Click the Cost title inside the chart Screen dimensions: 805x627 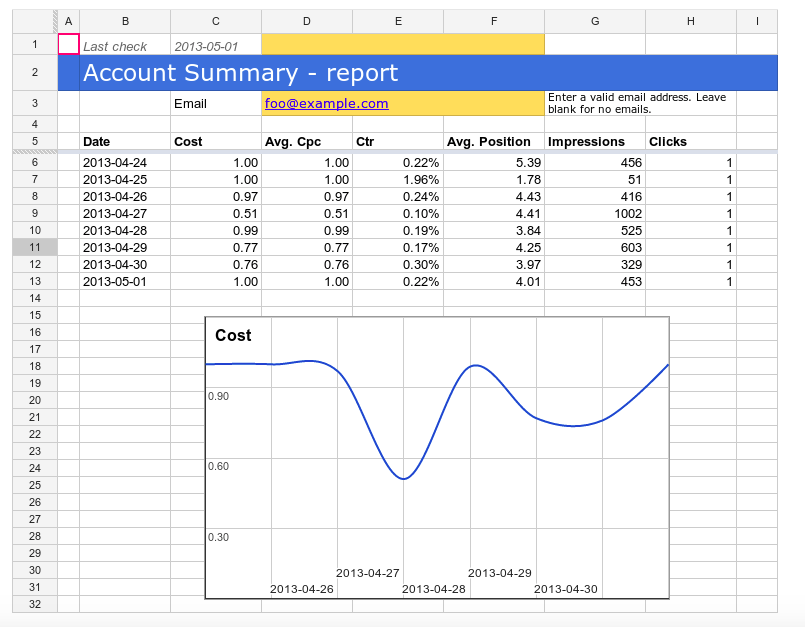pos(233,335)
